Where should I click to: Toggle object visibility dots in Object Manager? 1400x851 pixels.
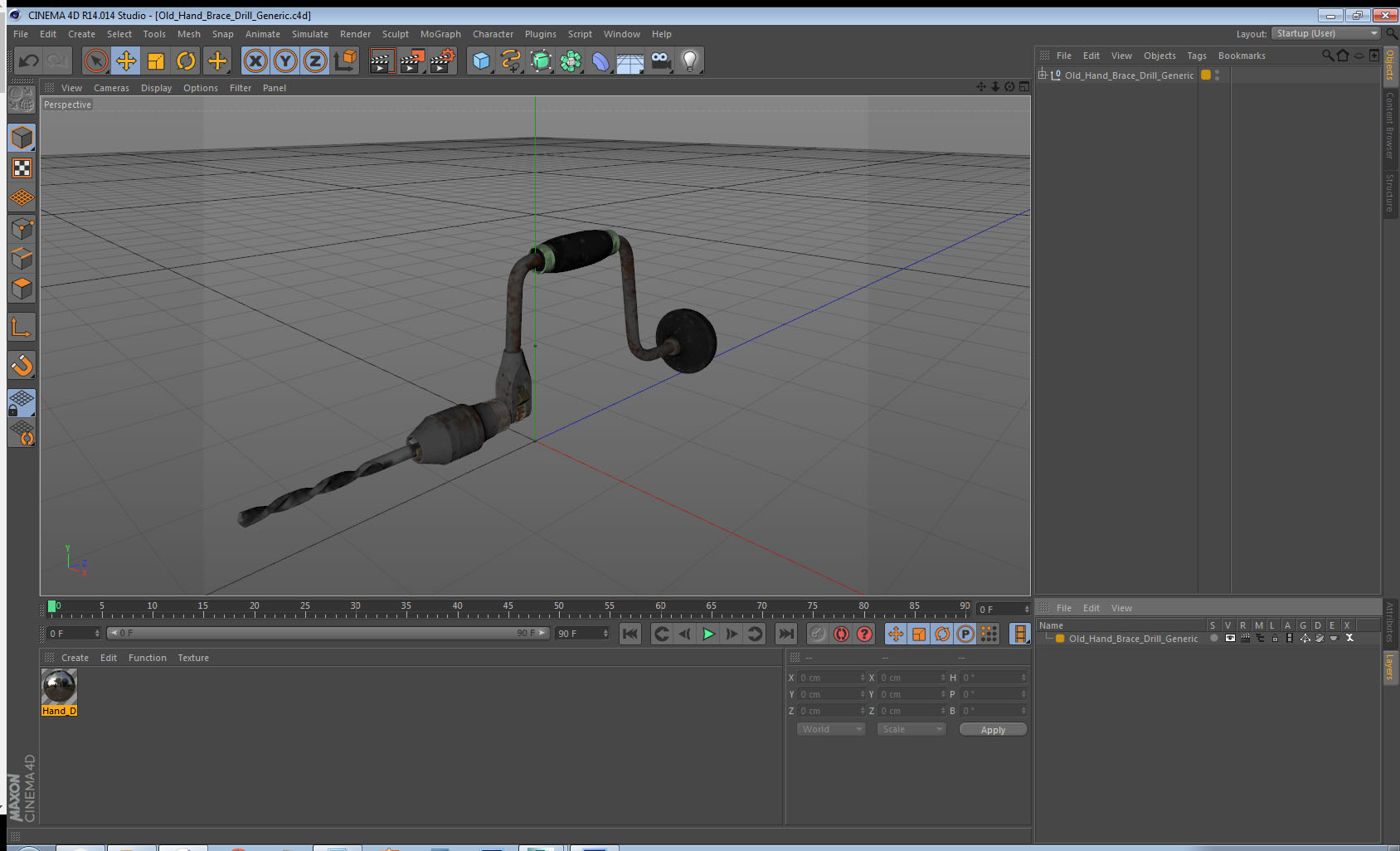coord(1217,75)
